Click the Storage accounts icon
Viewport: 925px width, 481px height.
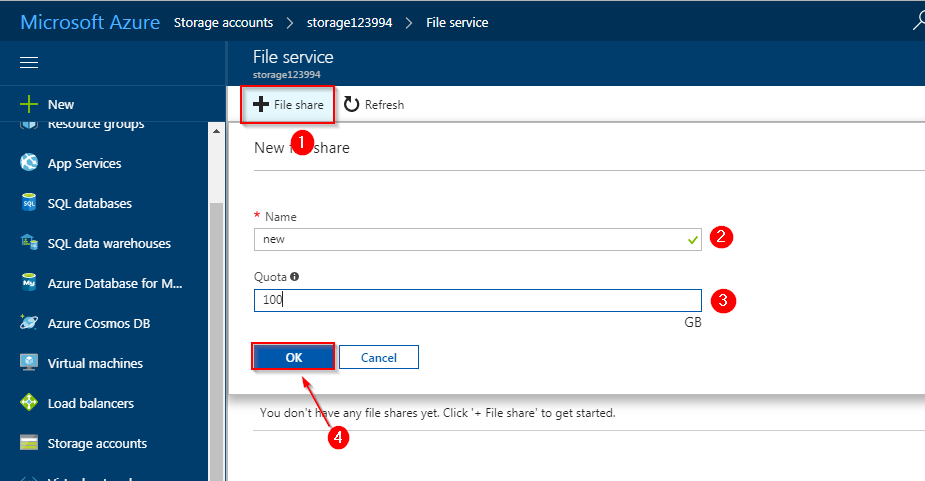tap(29, 443)
